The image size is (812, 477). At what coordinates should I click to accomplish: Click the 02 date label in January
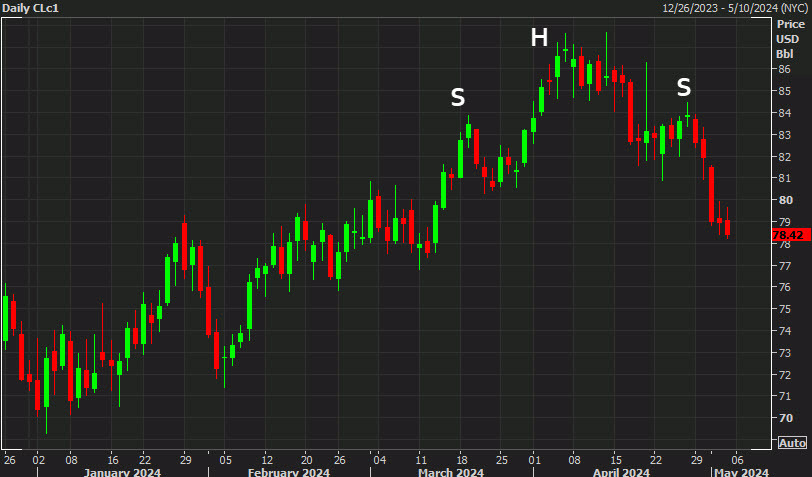[x=39, y=460]
